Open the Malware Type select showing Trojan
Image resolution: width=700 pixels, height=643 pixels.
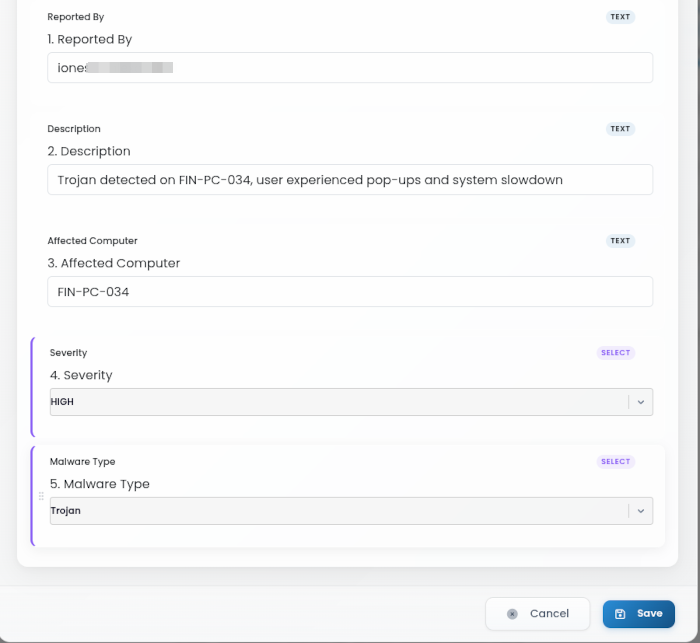(x=351, y=511)
